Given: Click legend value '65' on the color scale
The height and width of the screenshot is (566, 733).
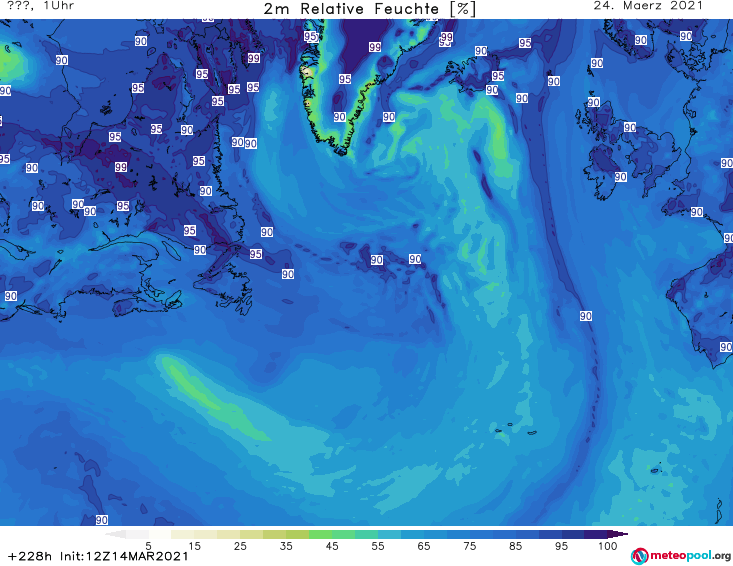Looking at the screenshot, I should click(424, 546).
